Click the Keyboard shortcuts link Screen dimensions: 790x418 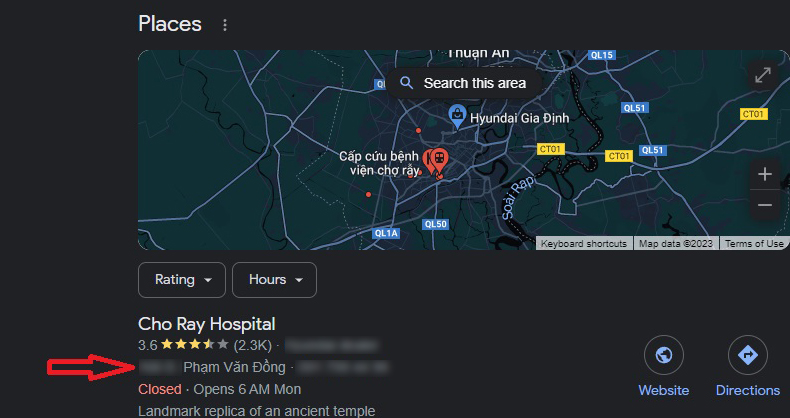[x=584, y=244]
